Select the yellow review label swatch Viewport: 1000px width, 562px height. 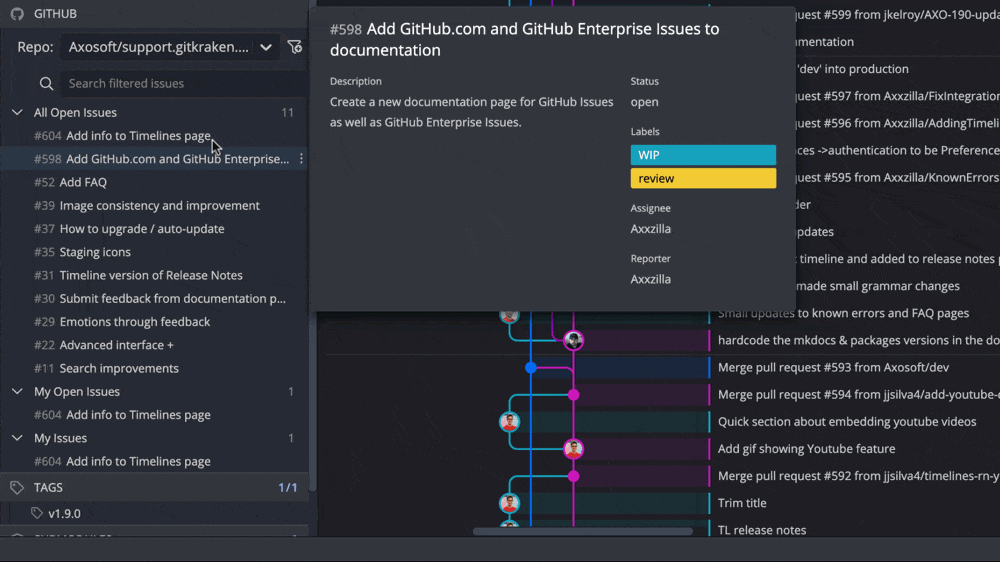703,179
